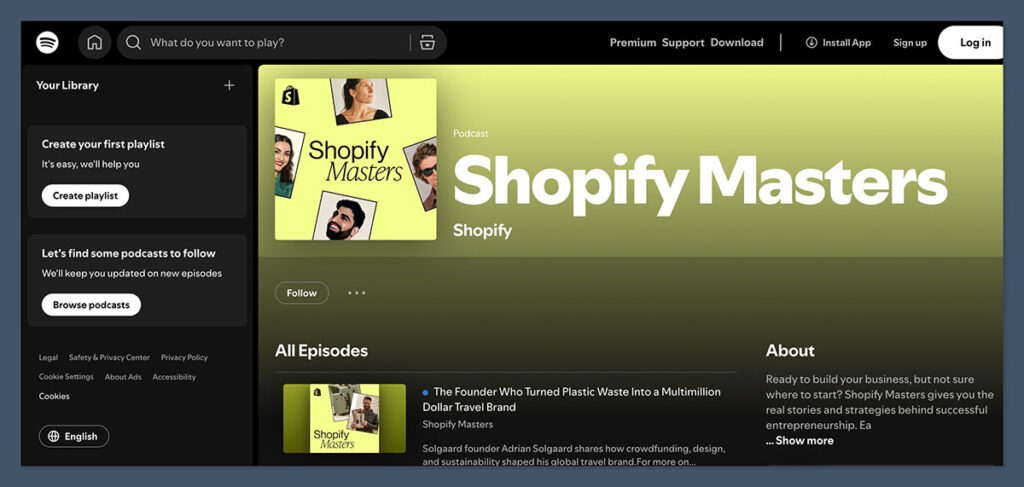Open the plastic waste episode thumbnail
1024x487 pixels.
pos(344,418)
